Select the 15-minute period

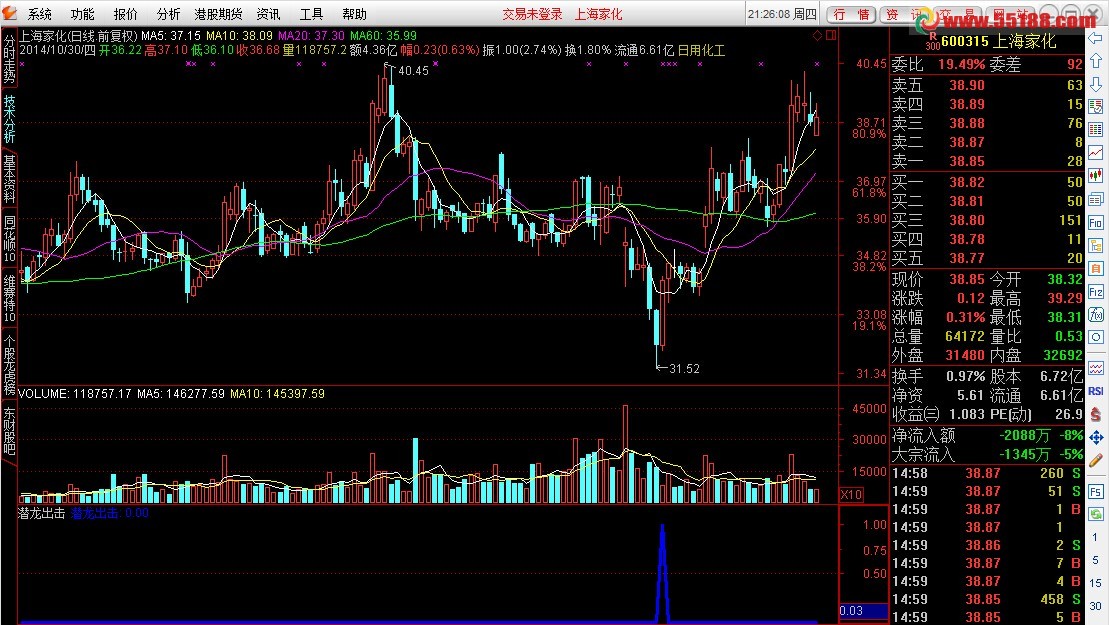[1095, 583]
